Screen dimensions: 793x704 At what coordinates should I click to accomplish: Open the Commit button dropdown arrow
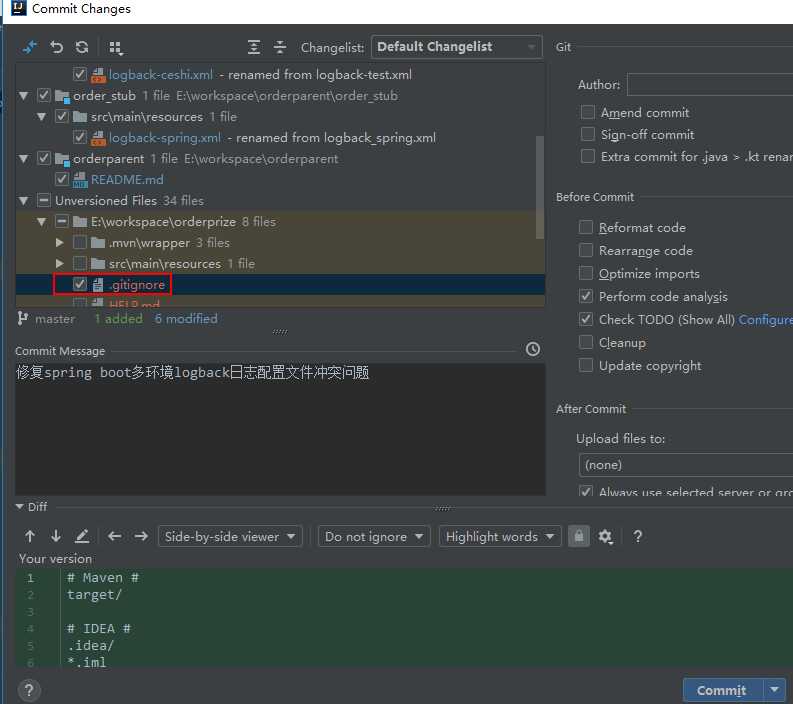pos(774,690)
